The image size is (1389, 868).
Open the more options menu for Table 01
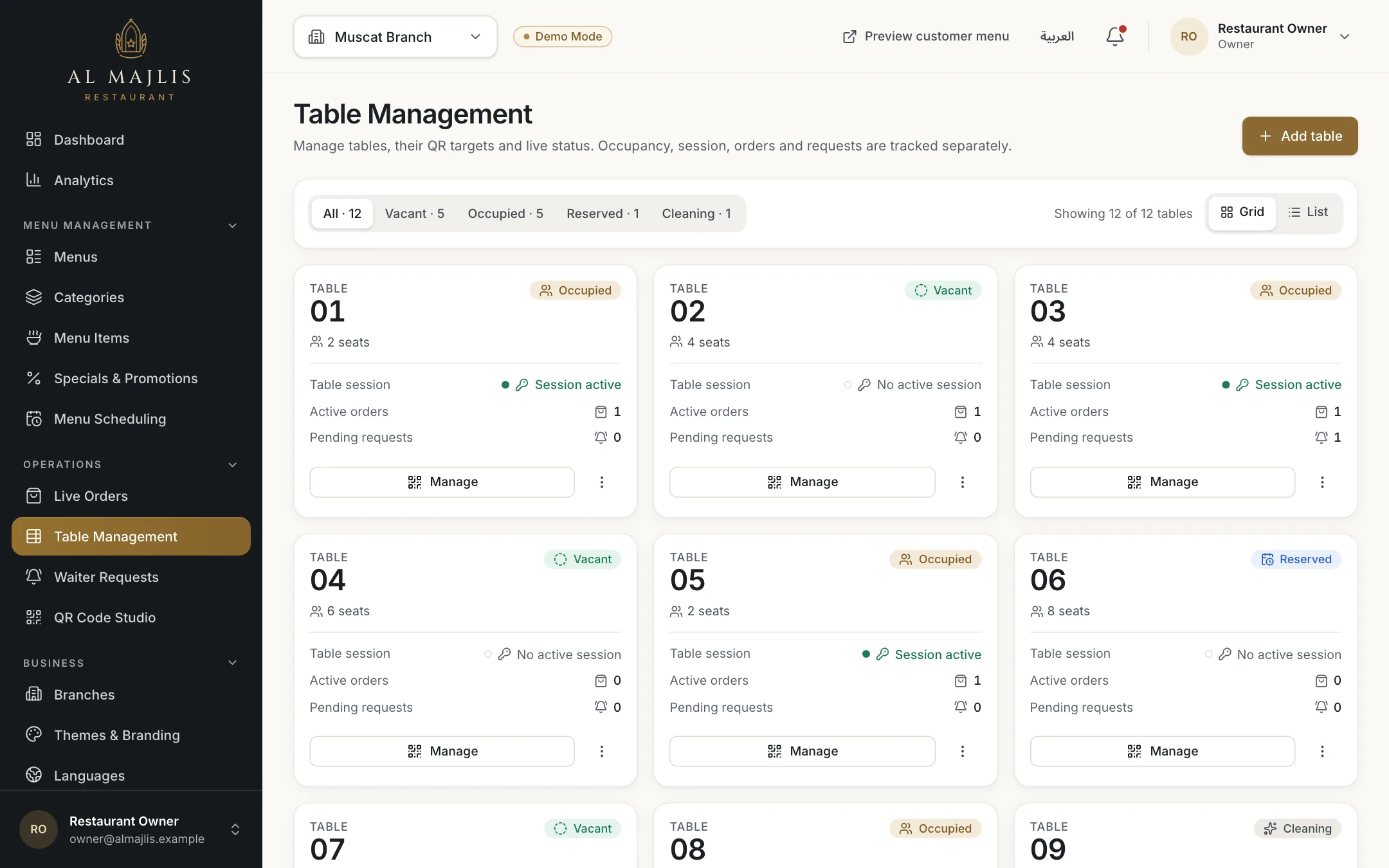pyautogui.click(x=602, y=482)
